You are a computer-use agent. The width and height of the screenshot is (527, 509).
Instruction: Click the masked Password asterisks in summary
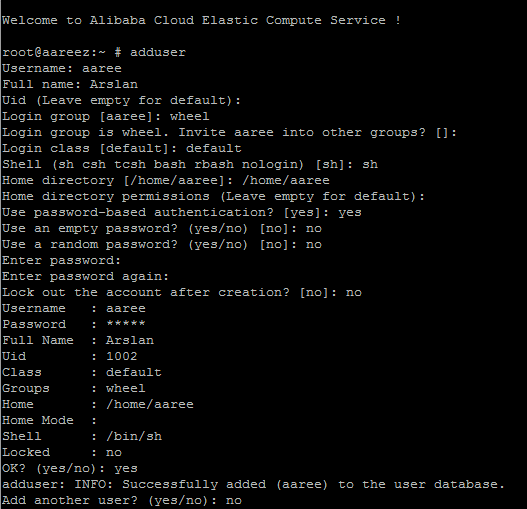pos(126,324)
